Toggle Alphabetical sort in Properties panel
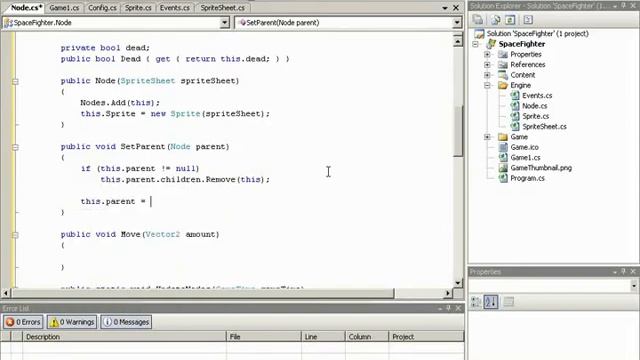This screenshot has height=360, width=640. (x=491, y=302)
